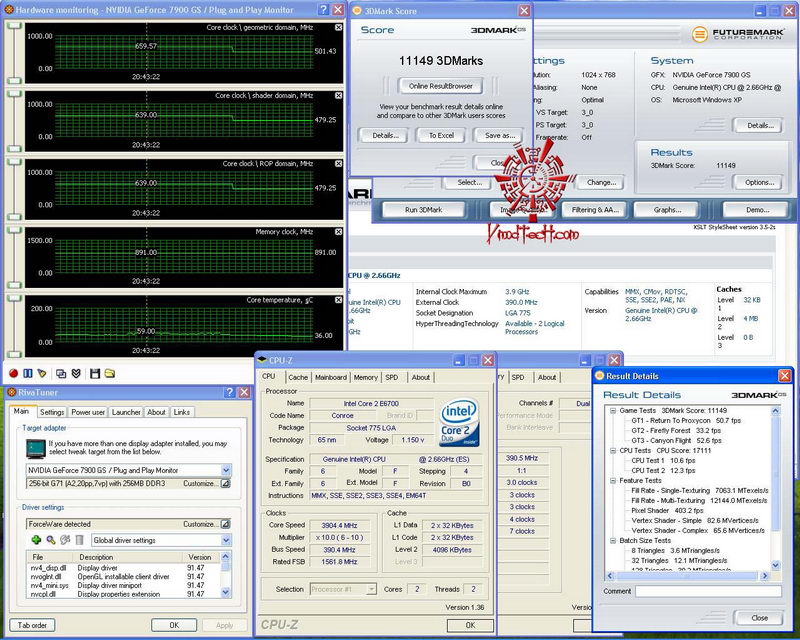Click the clear history brush icon
Screen dimensions: 800x640
pos(42,374)
